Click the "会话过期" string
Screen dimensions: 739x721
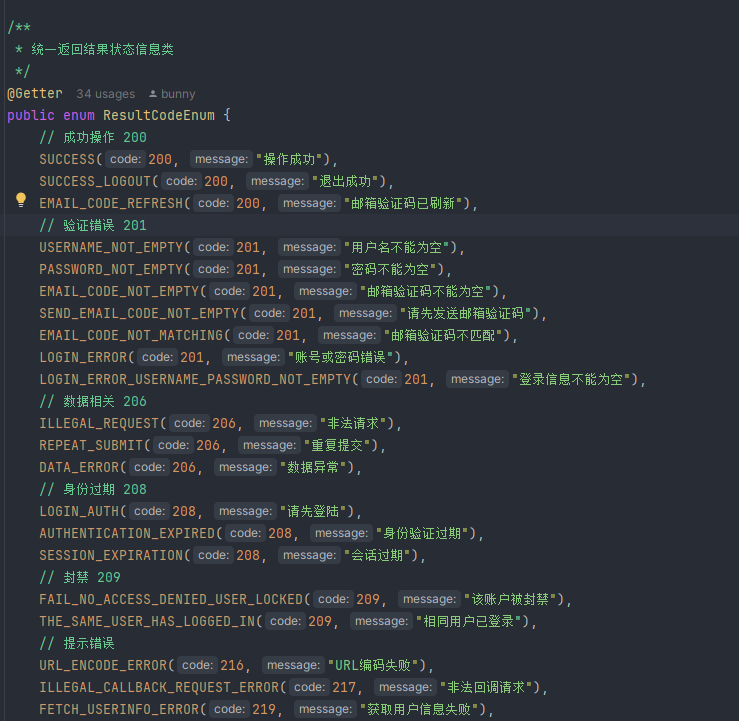coord(378,556)
